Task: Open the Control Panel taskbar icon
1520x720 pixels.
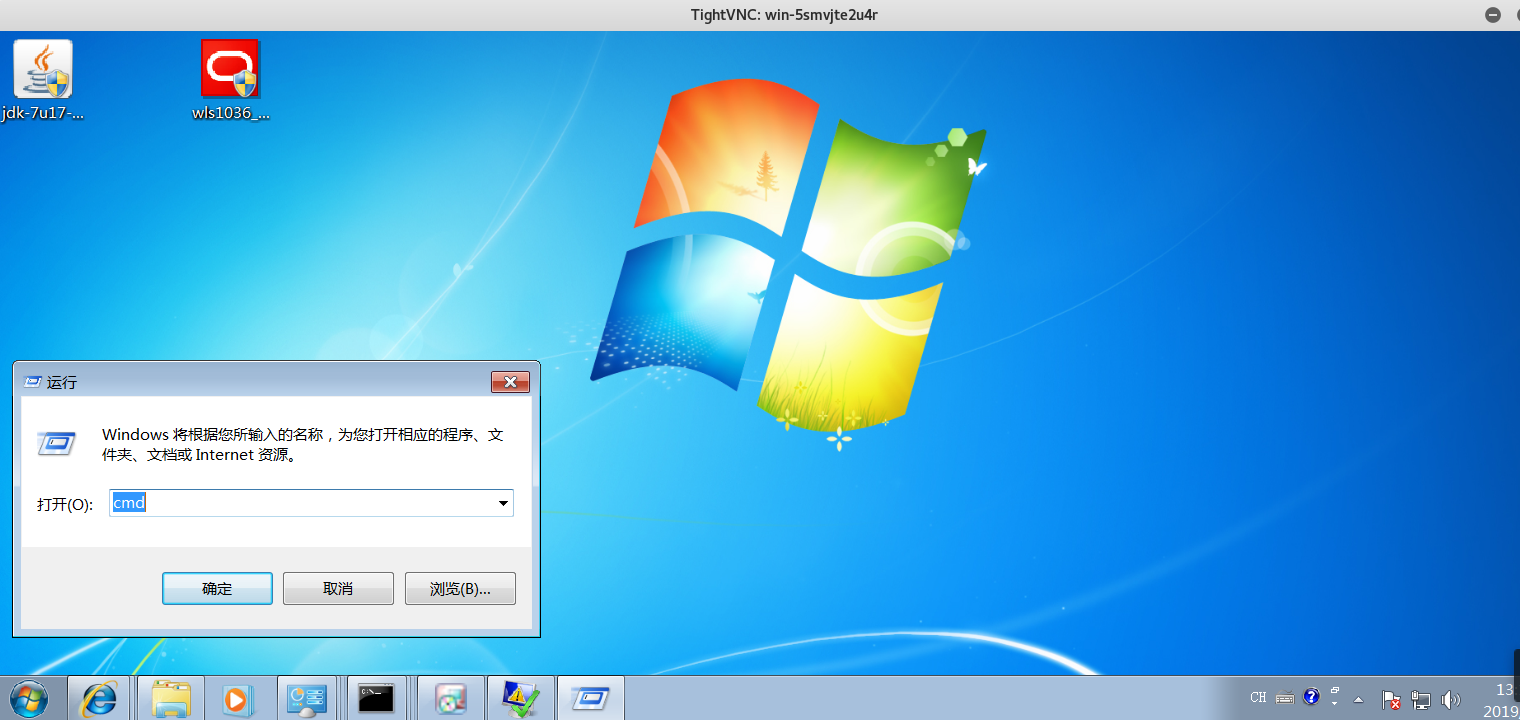Action: 306,698
